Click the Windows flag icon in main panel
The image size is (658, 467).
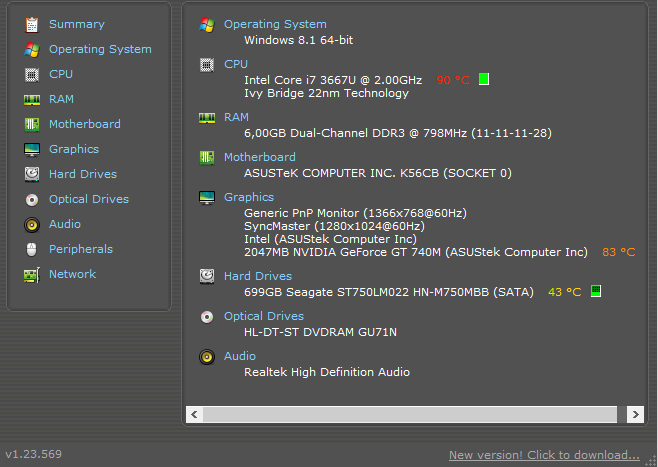(x=207, y=25)
